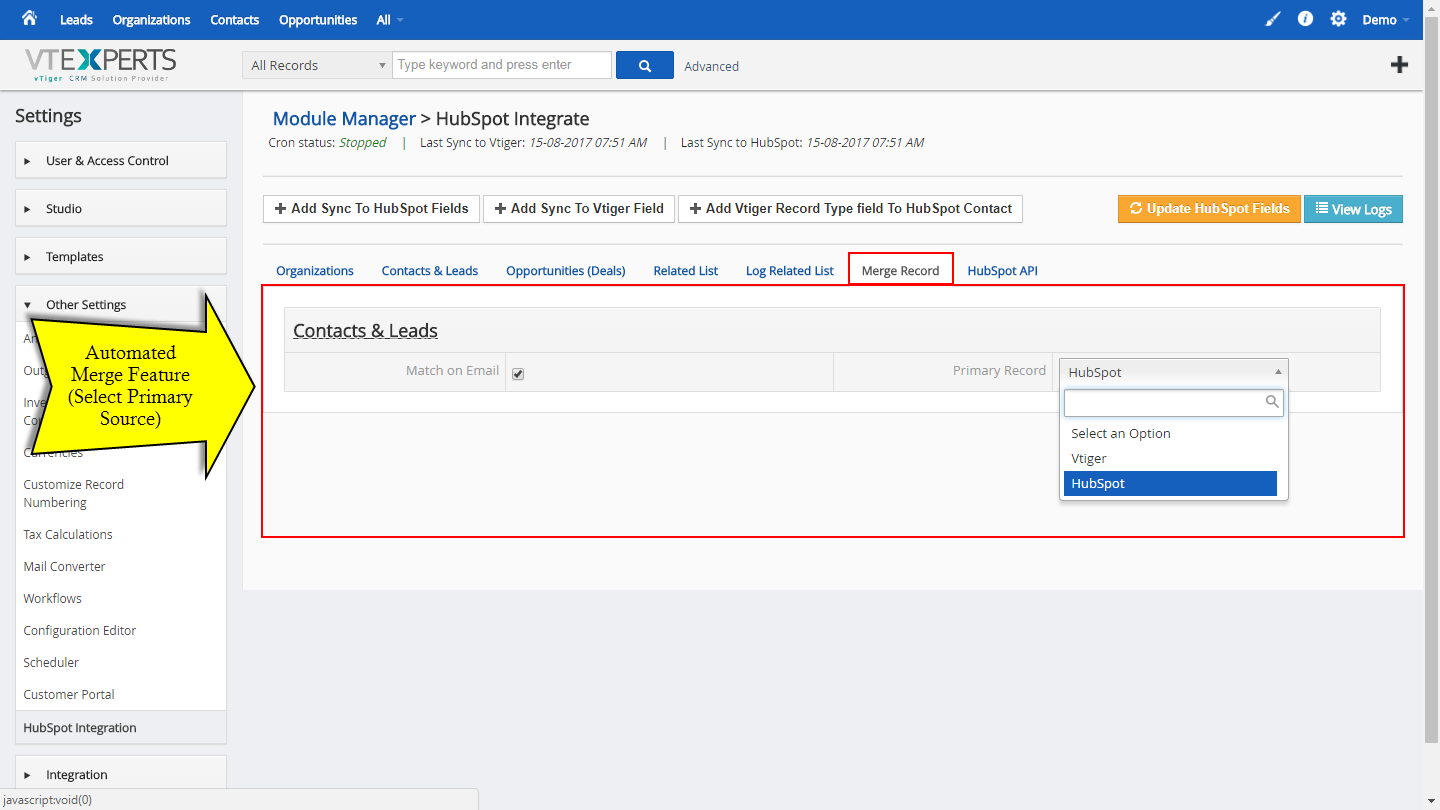Follow the Module Manager breadcrumb link
Screen dimensions: 1440x810
coord(344,119)
